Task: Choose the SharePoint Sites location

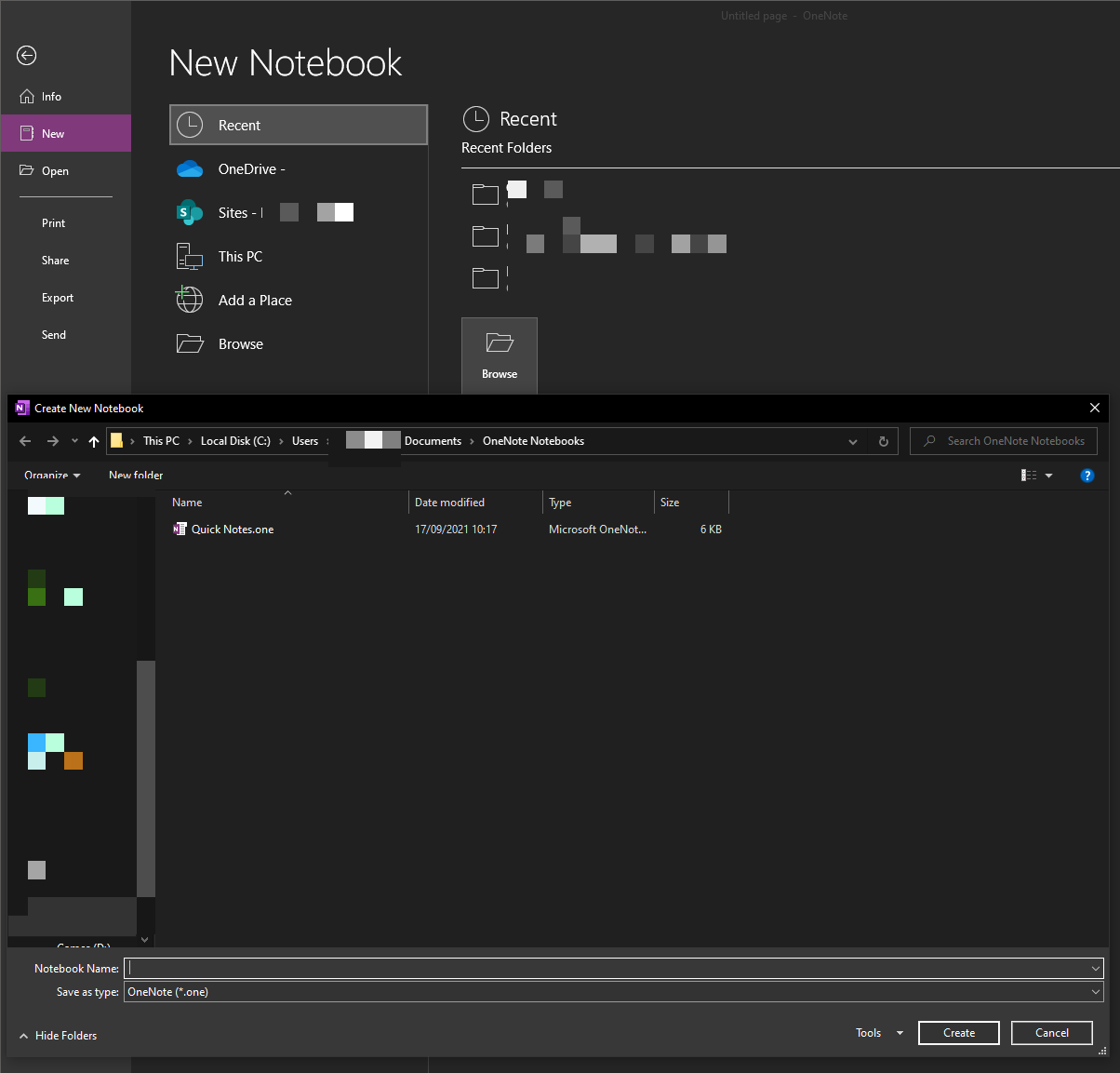Action: point(299,213)
